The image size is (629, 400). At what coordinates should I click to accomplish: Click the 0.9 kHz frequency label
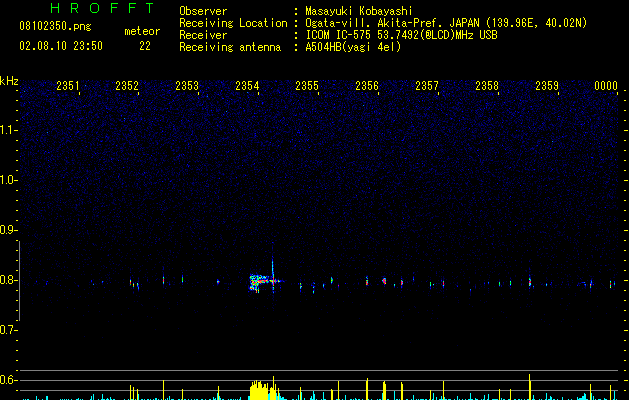coord(8,230)
